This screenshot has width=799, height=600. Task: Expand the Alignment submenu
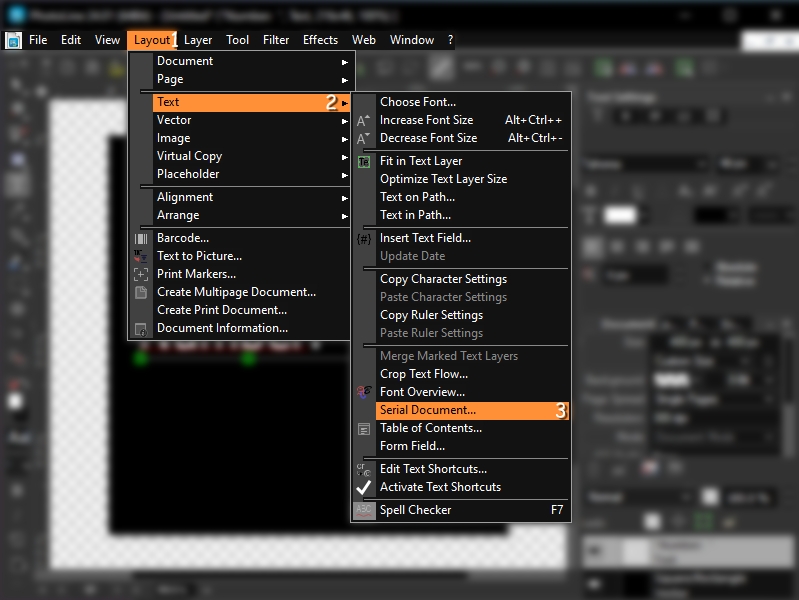click(x=250, y=197)
